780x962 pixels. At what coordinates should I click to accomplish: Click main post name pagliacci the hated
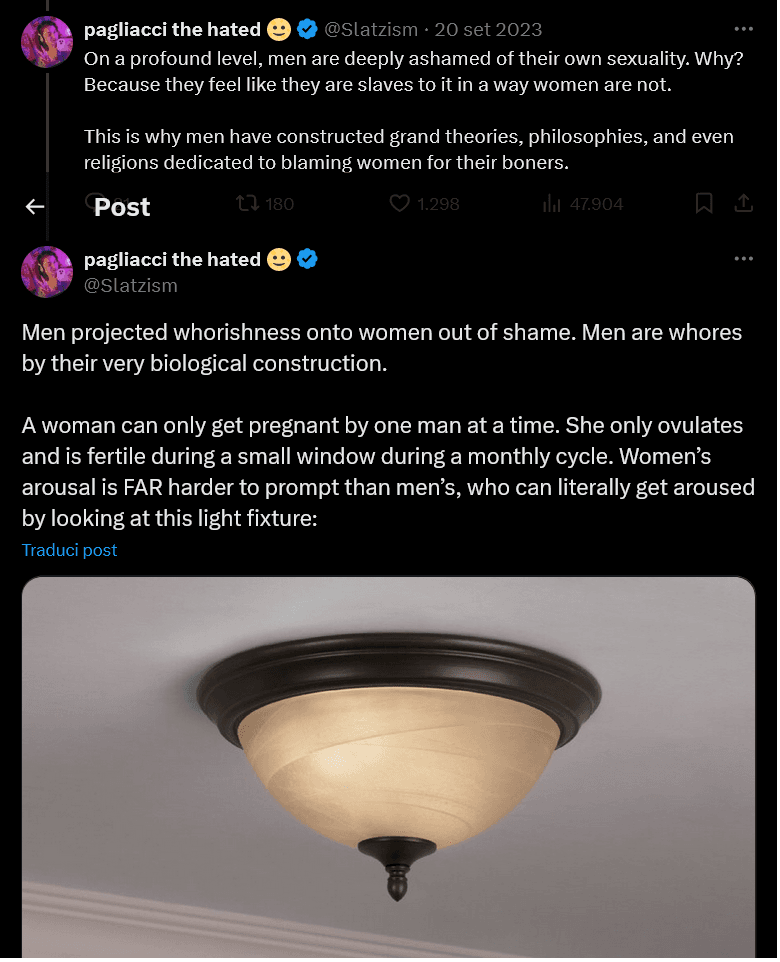[172, 260]
